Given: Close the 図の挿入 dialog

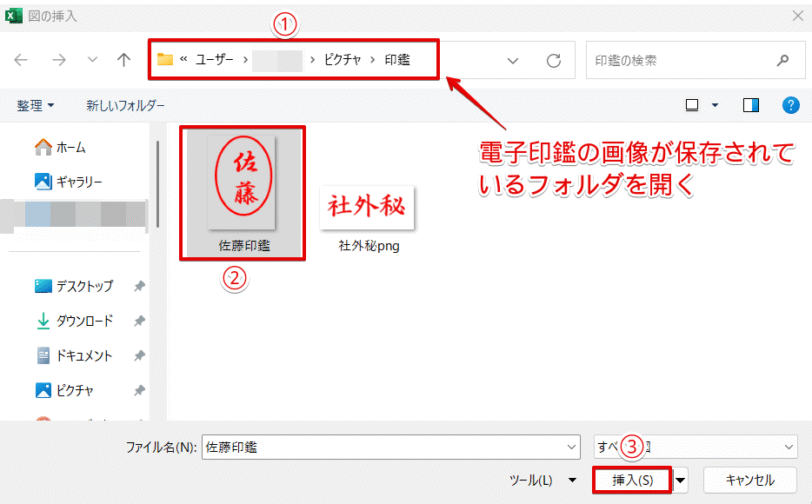Looking at the screenshot, I should [798, 16].
